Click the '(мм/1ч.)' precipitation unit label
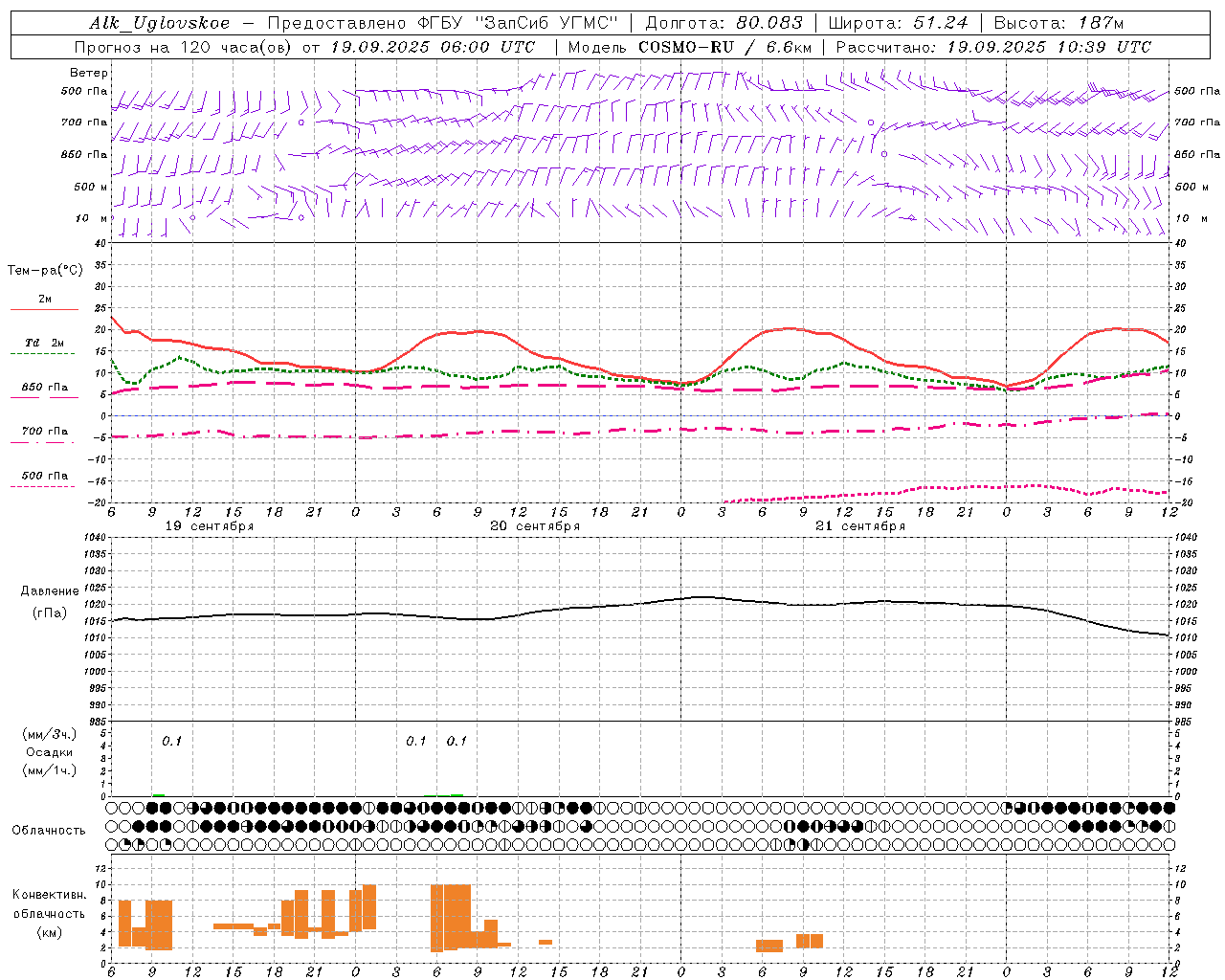This screenshot has height=980, width=1225. coord(49,770)
